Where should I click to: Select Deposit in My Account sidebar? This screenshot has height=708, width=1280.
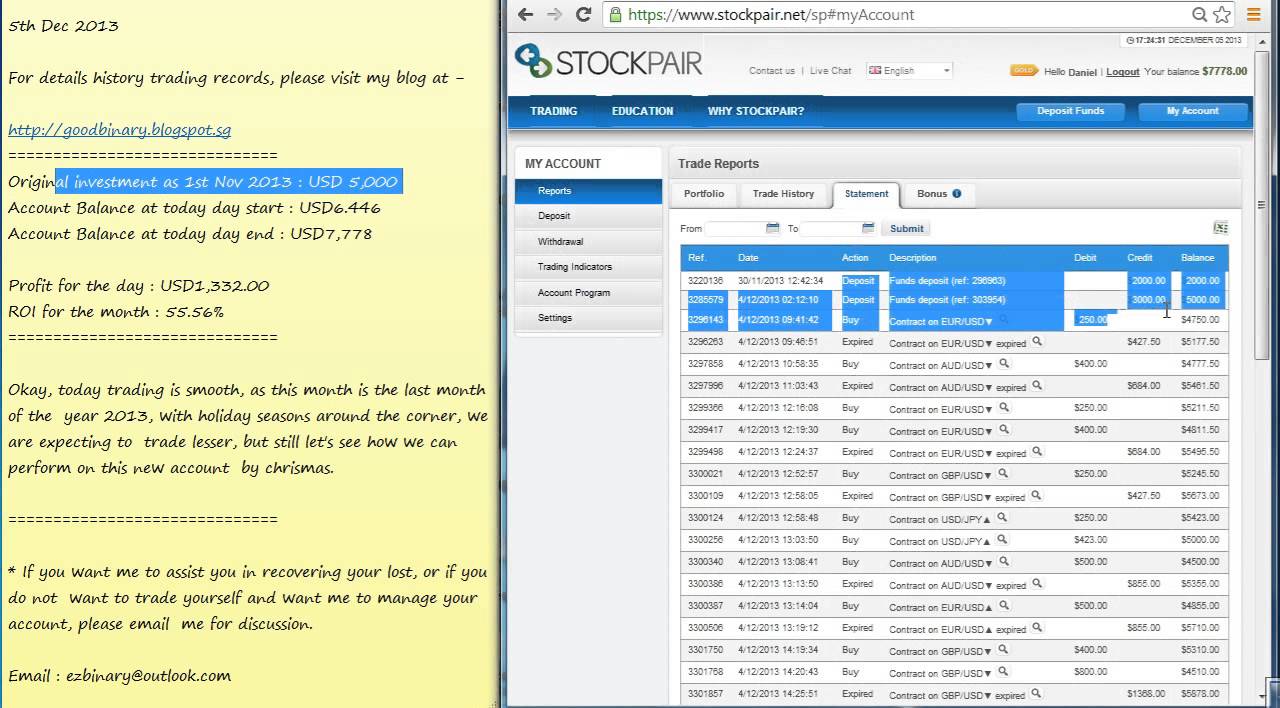(x=588, y=216)
